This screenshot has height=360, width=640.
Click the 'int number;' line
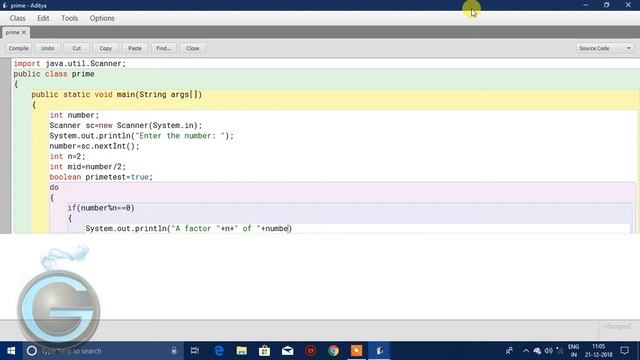pos(74,115)
